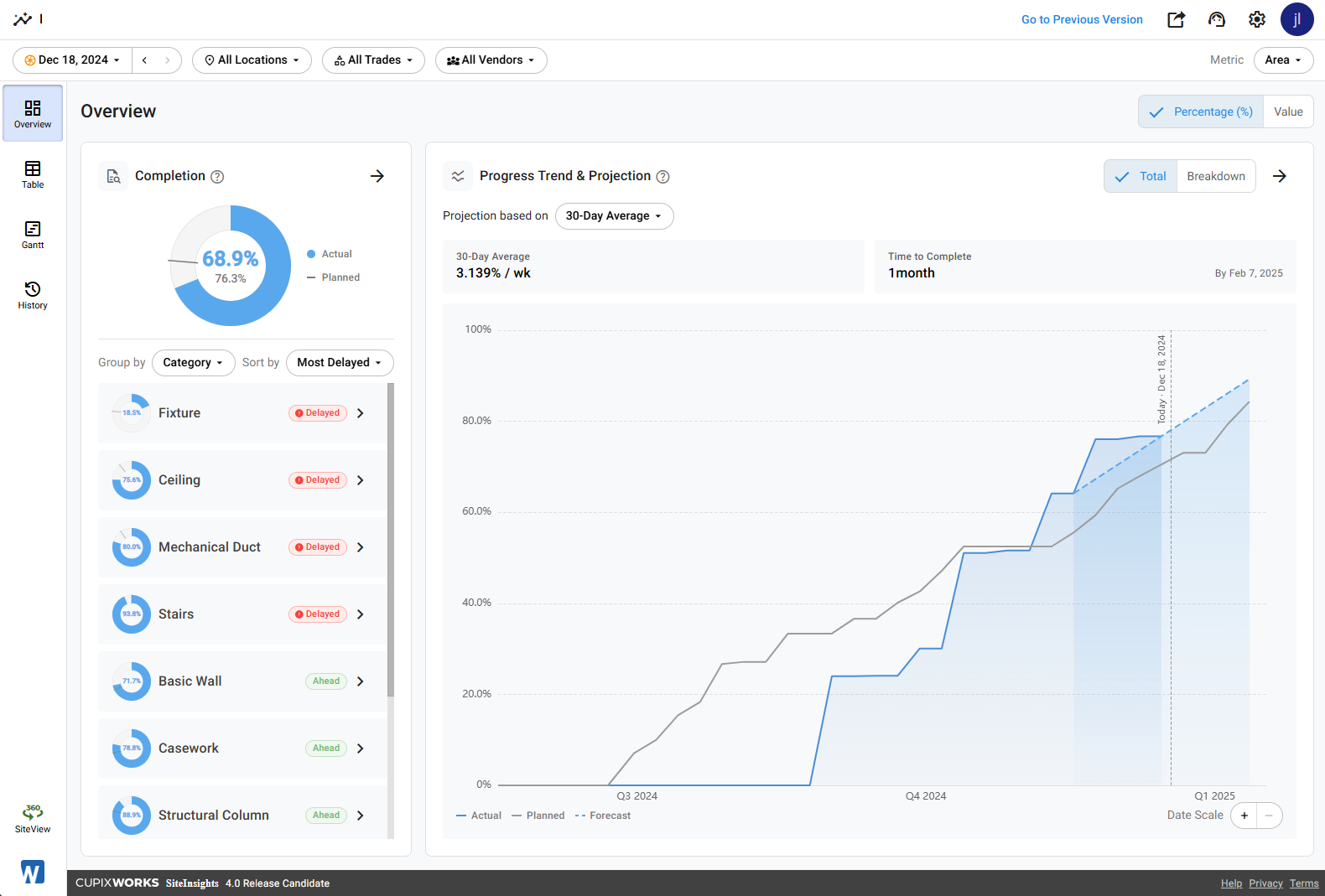Select Total chart mode

[1141, 176]
